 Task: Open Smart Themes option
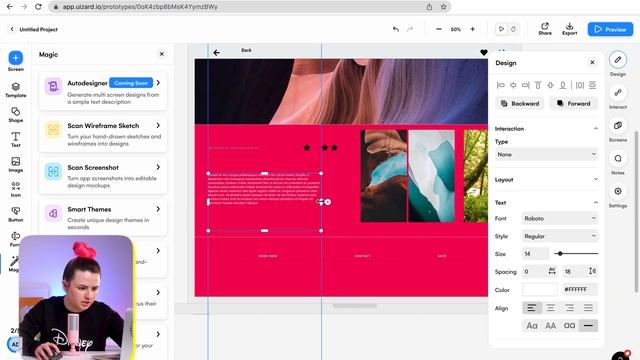click(103, 218)
